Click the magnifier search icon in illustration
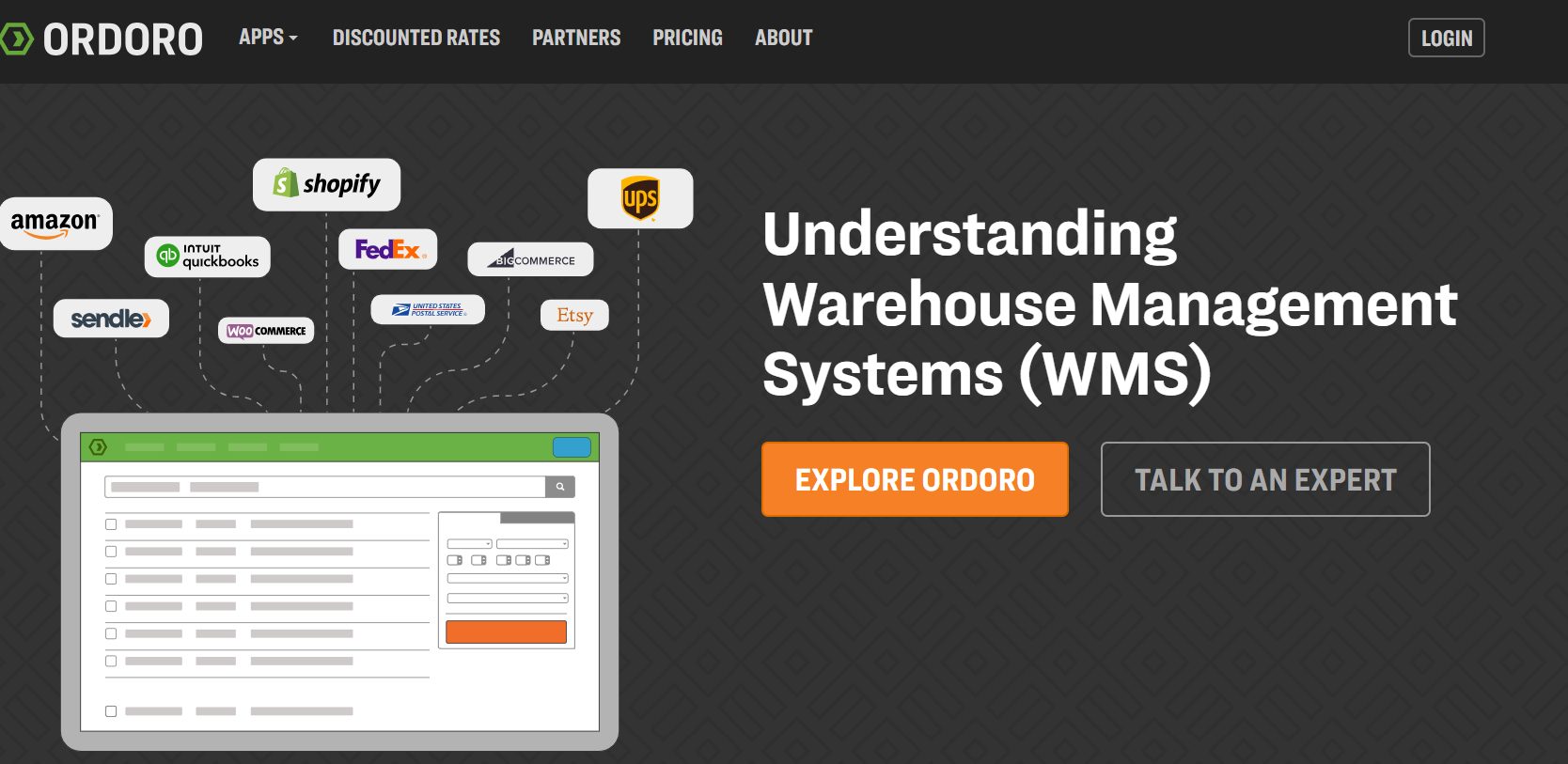This screenshot has height=764, width=1568. click(560, 487)
